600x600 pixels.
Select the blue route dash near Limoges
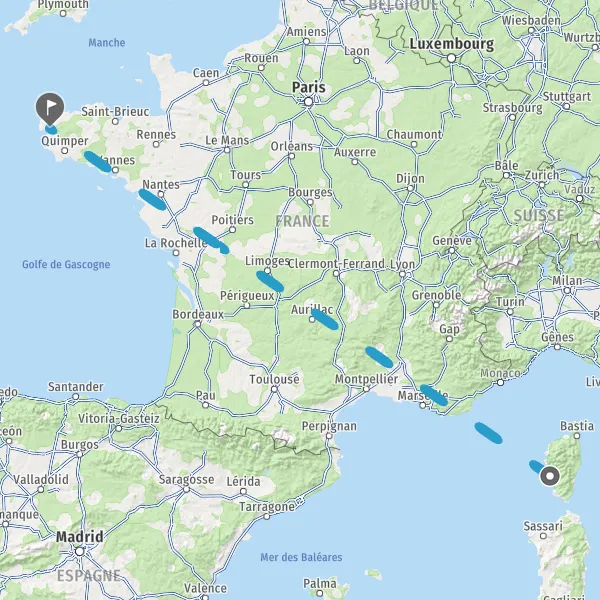[x=270, y=281]
